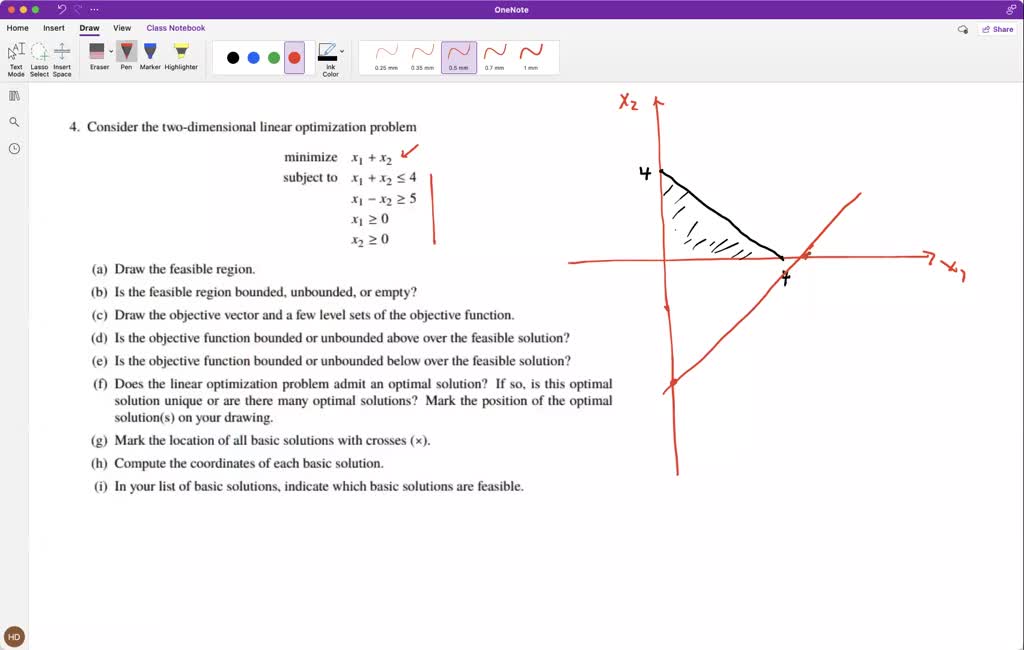Screen dimensions: 1024x650
Task: Open the account icon in the title bar's top-right corner
Action: click(x=1011, y=9)
